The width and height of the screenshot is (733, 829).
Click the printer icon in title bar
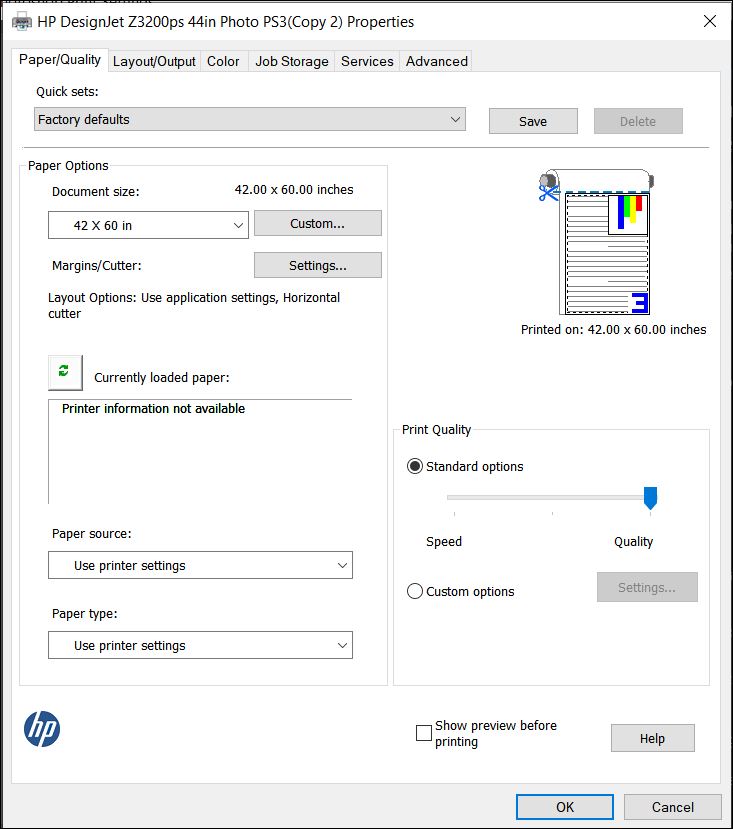pos(21,21)
